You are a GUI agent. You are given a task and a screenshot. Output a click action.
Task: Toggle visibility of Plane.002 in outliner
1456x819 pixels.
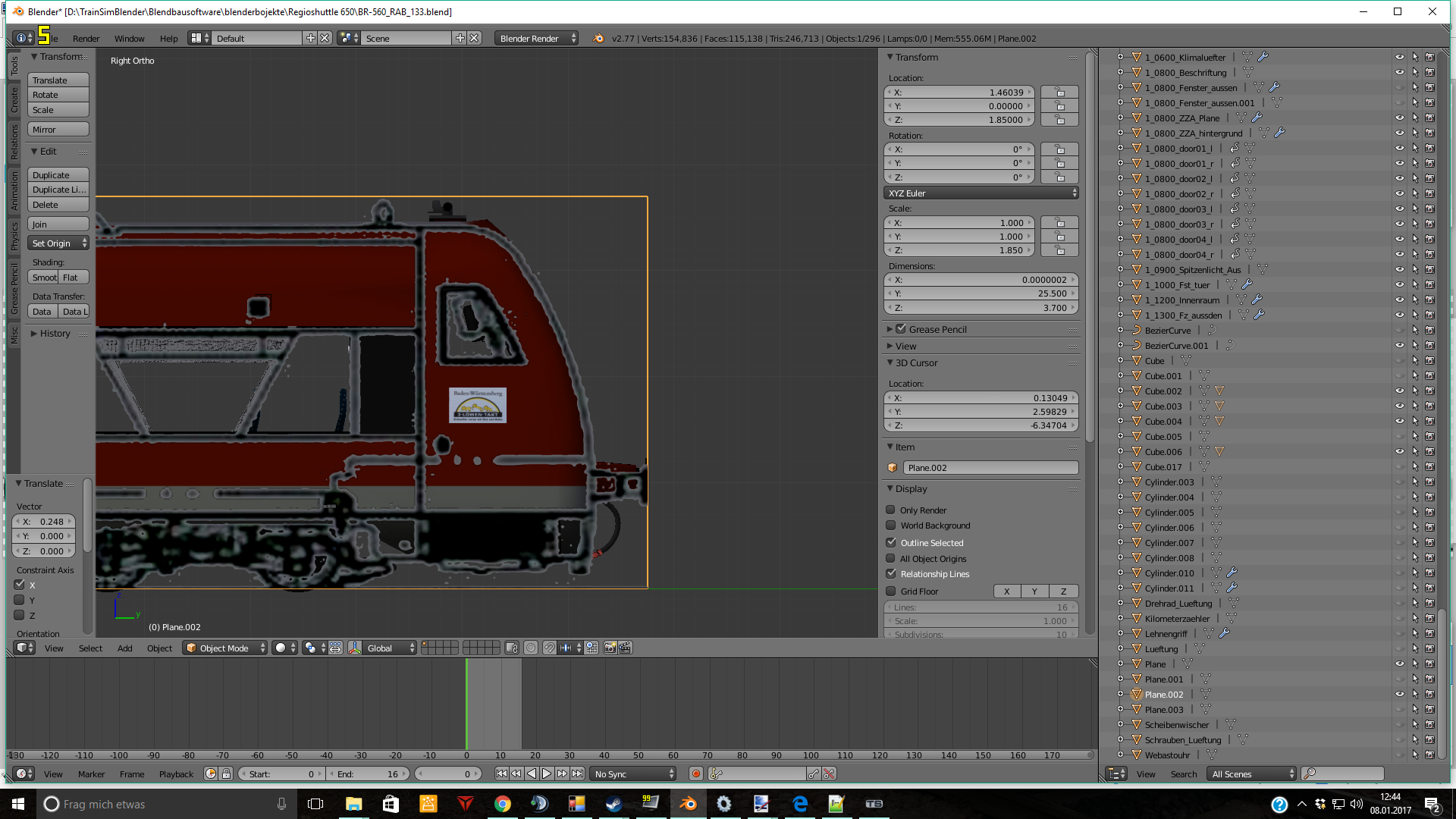tap(1399, 694)
